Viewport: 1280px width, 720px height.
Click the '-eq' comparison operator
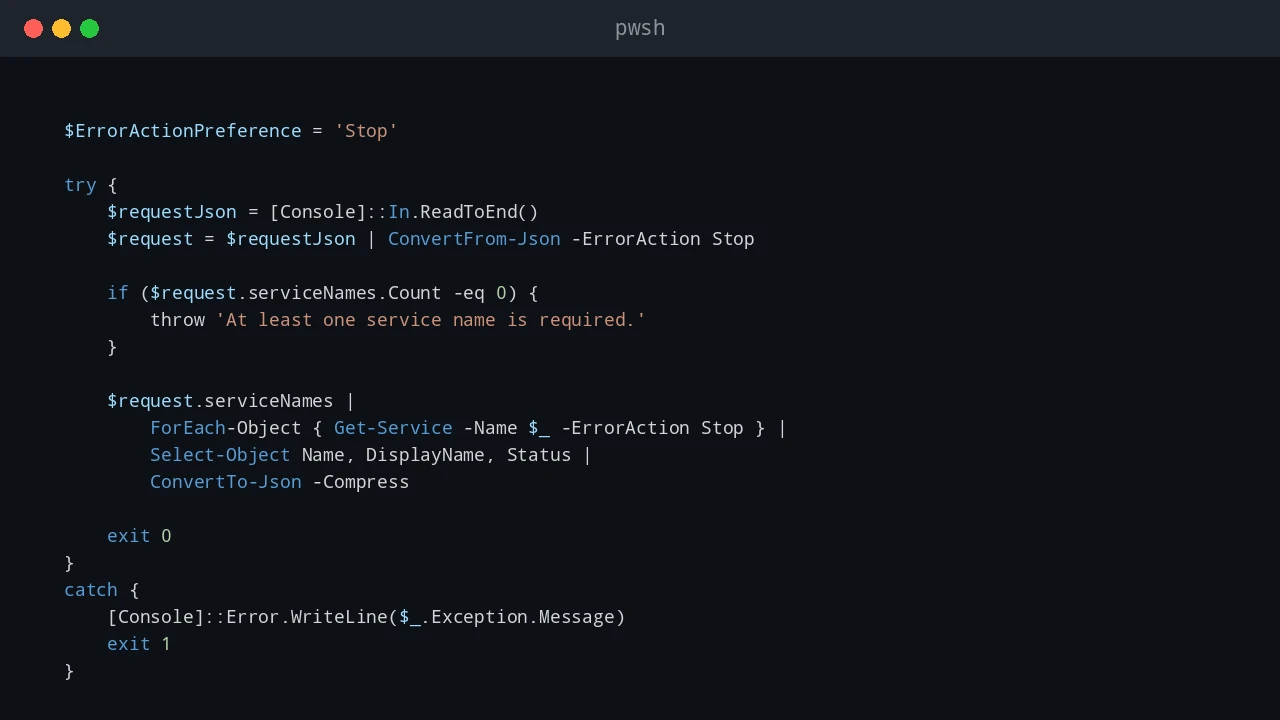(x=469, y=293)
